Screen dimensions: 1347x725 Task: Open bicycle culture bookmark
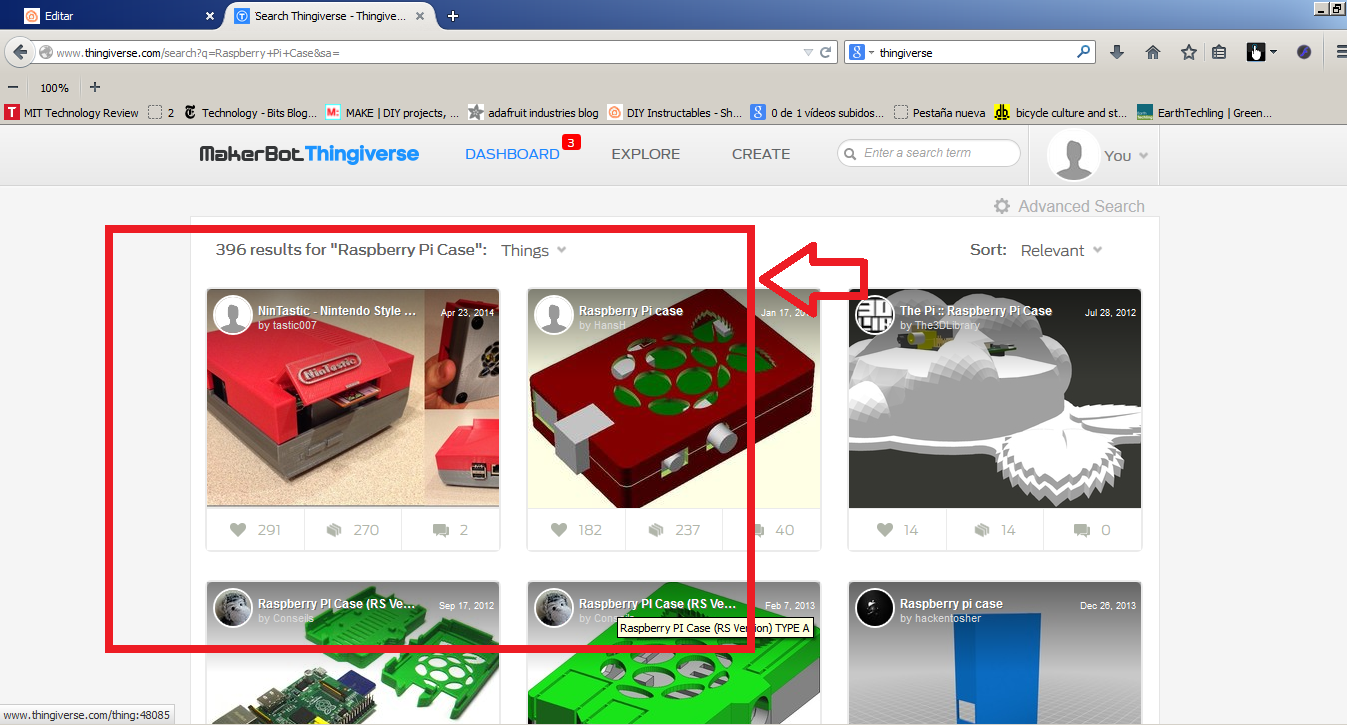coord(1061,113)
